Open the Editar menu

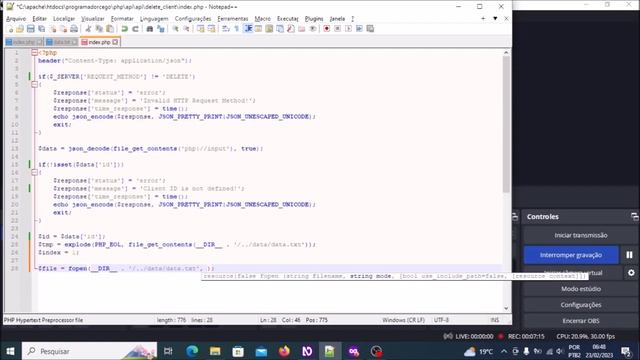pyautogui.click(x=39, y=19)
